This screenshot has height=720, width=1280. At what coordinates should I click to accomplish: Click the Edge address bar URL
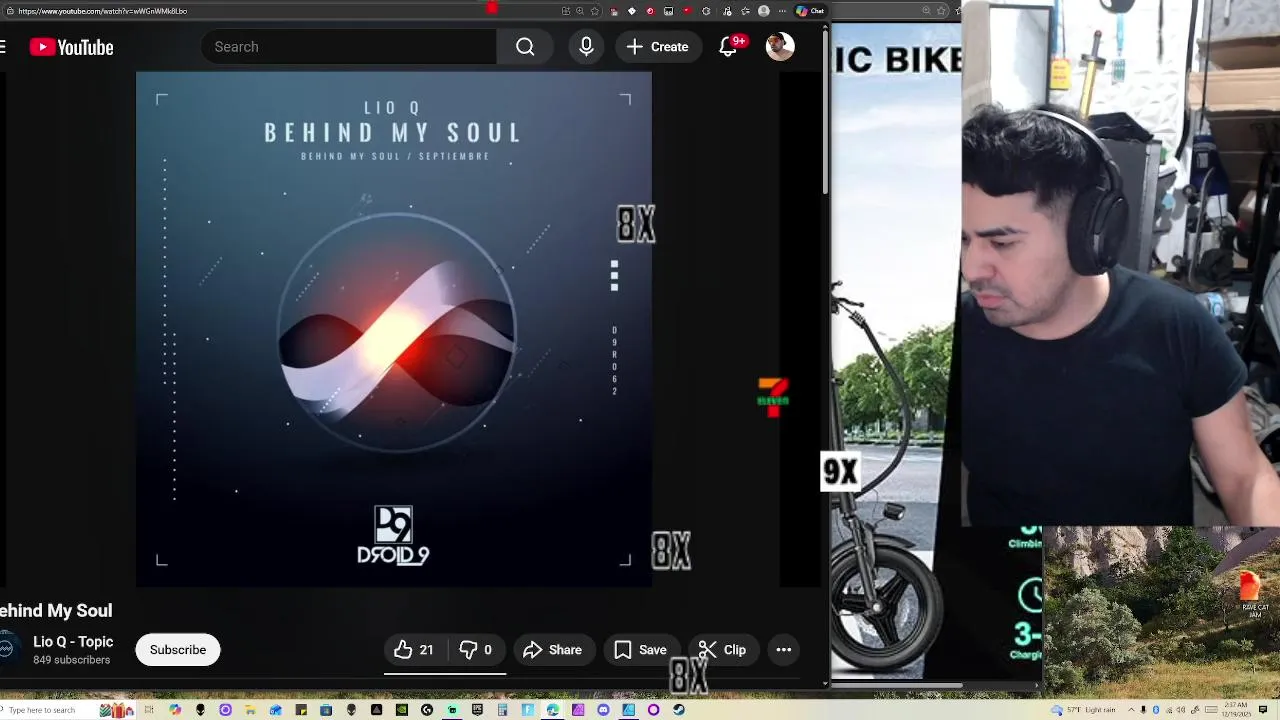(102, 11)
